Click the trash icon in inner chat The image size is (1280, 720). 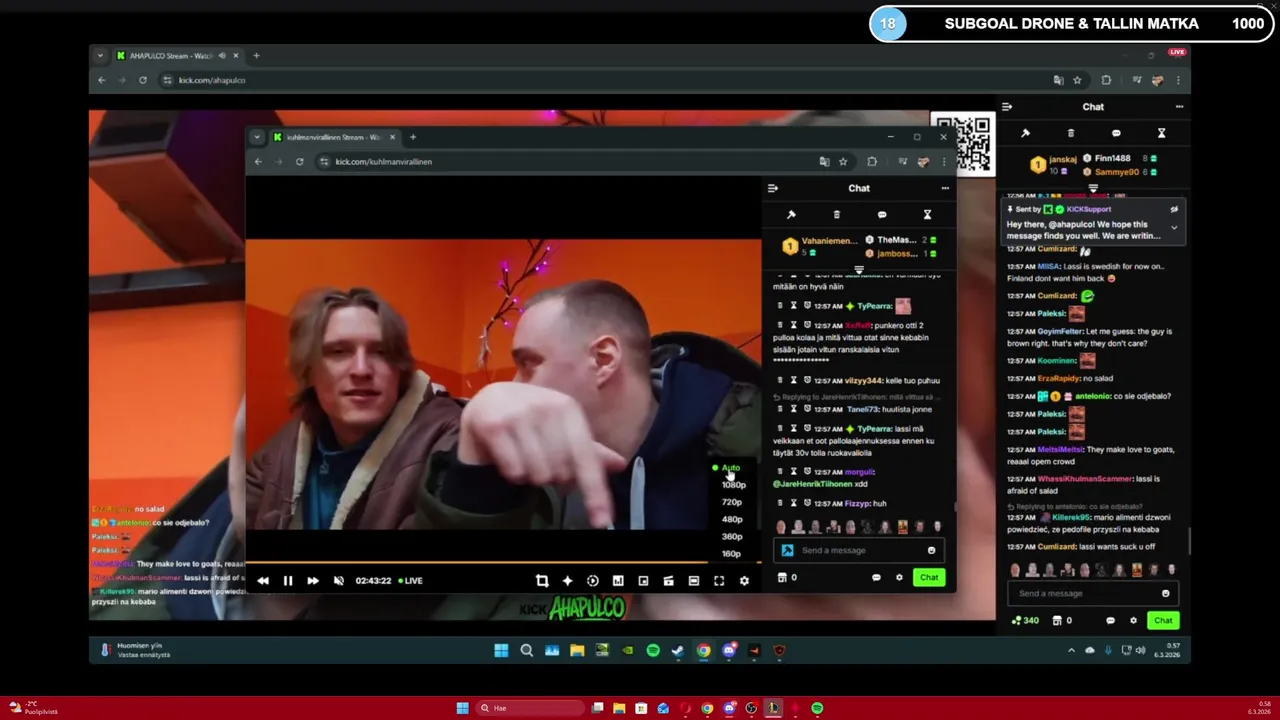(836, 214)
